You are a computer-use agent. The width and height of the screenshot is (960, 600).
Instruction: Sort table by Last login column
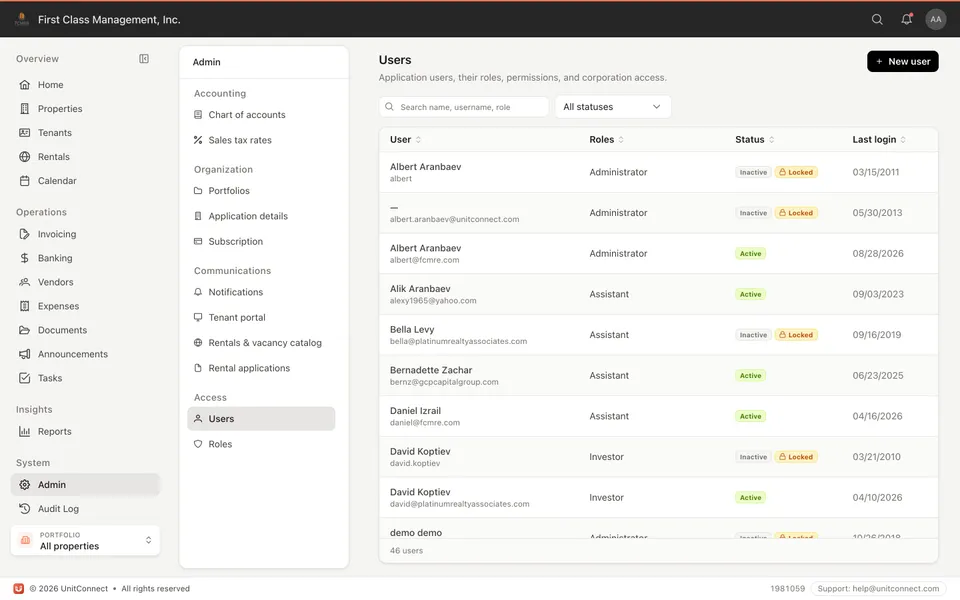879,140
